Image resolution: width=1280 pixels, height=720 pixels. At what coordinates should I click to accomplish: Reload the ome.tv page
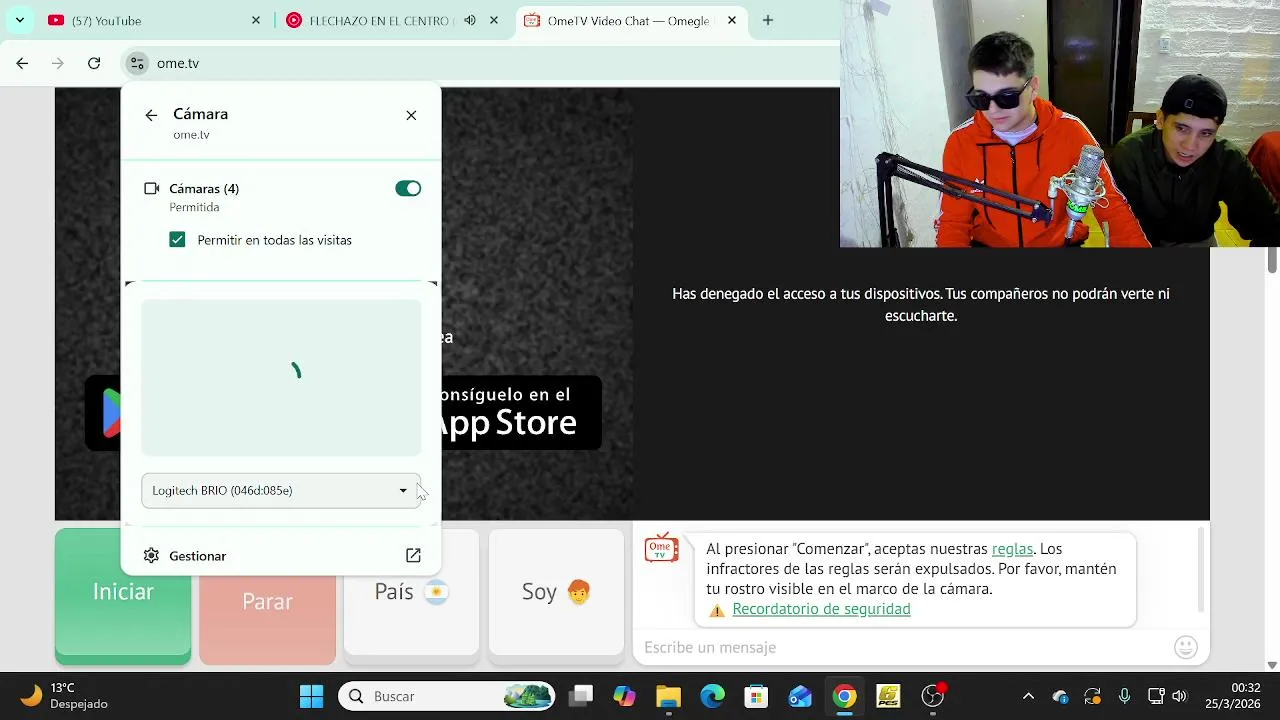94,63
